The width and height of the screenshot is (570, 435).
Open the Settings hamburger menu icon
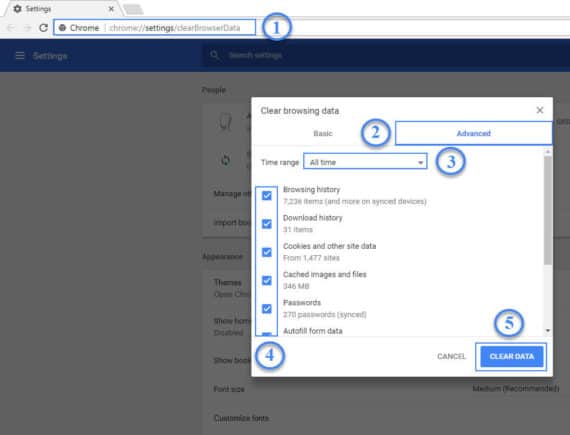20,56
